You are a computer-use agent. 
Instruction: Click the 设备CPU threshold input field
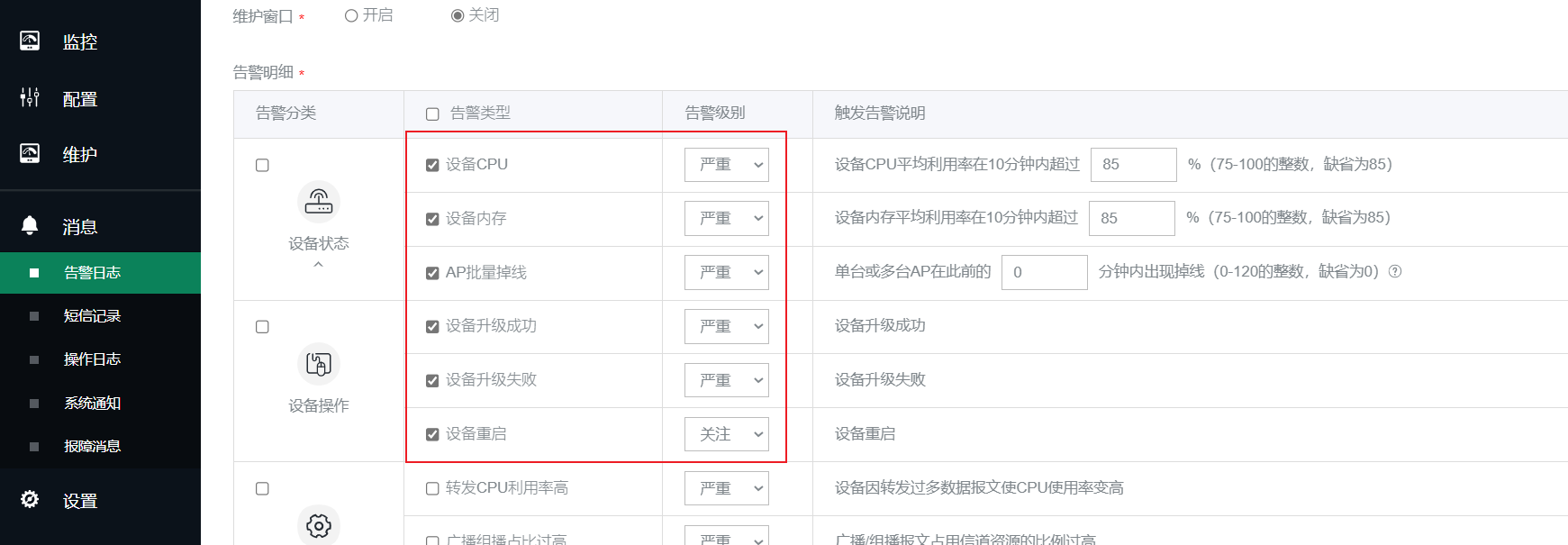[1133, 165]
